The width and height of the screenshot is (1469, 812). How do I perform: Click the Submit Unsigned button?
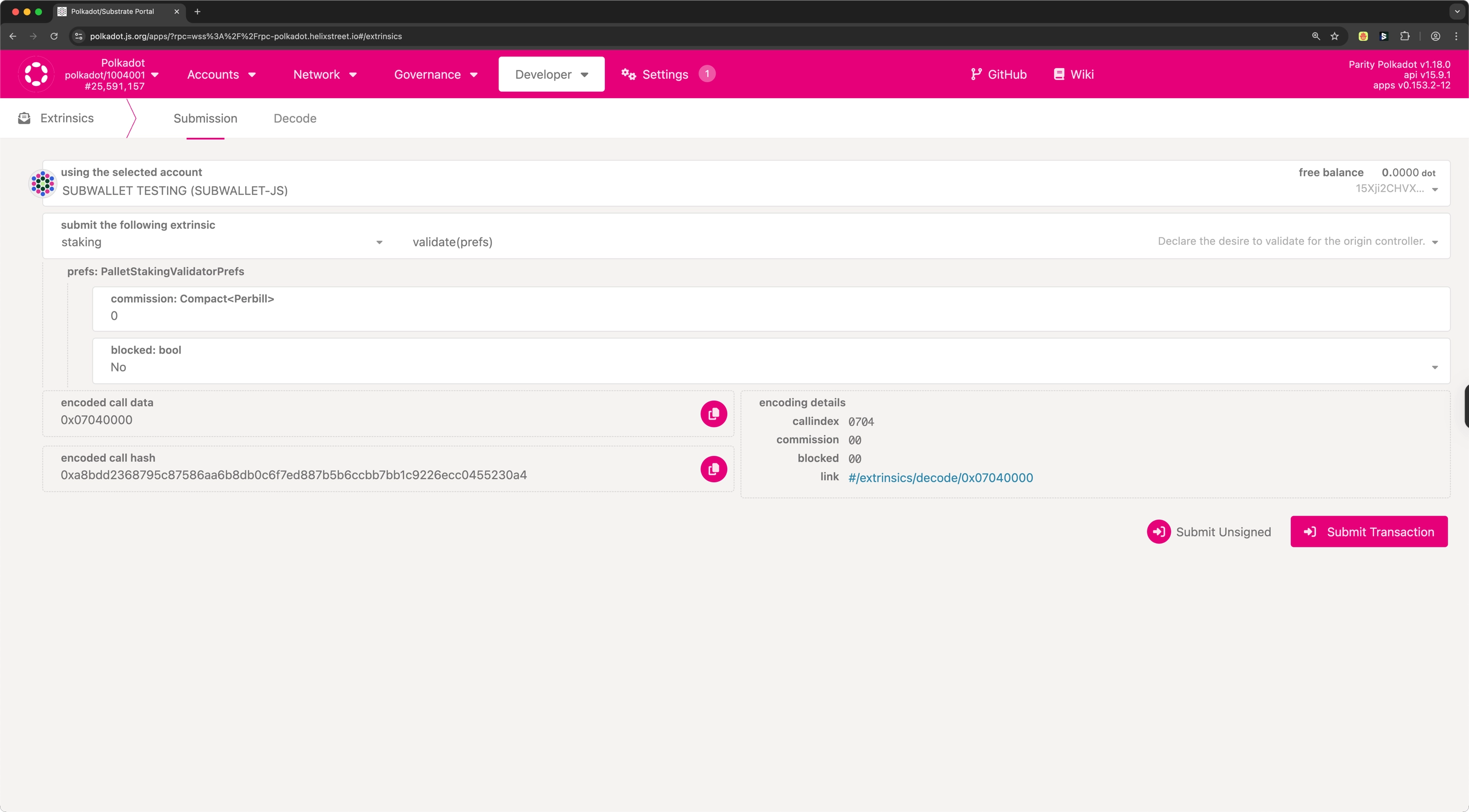tap(1209, 531)
